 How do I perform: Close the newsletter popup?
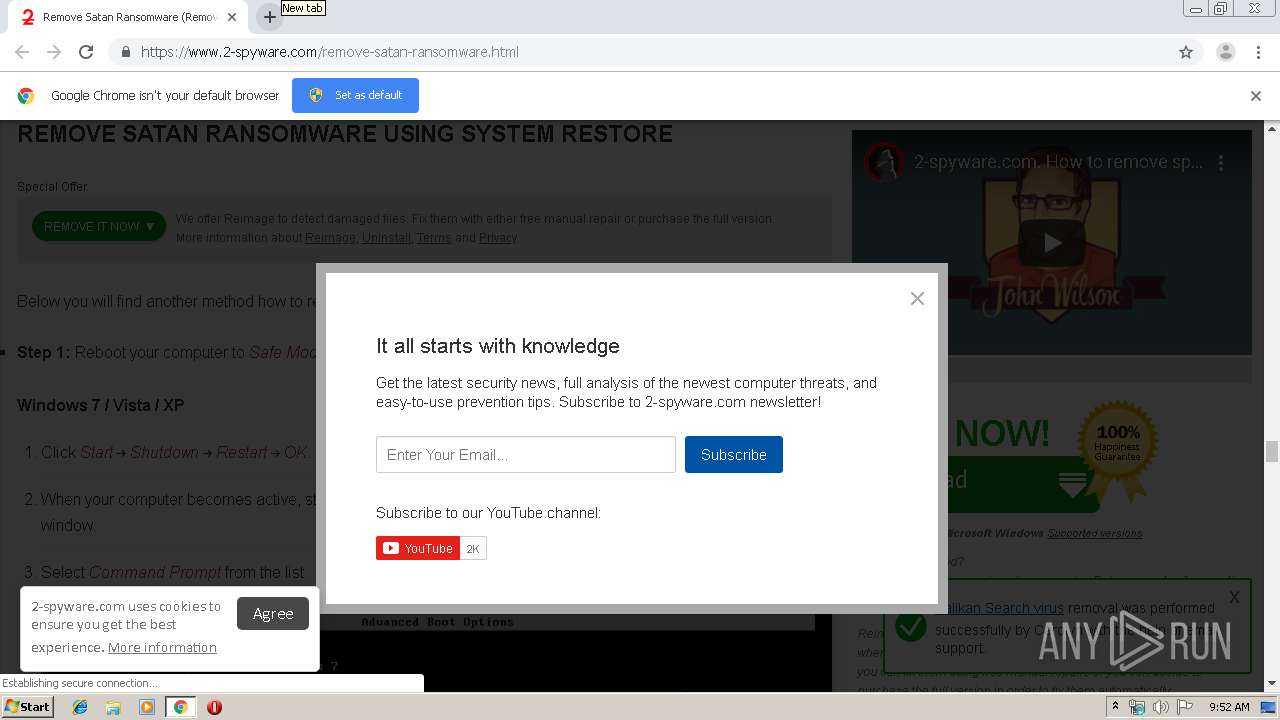917,298
